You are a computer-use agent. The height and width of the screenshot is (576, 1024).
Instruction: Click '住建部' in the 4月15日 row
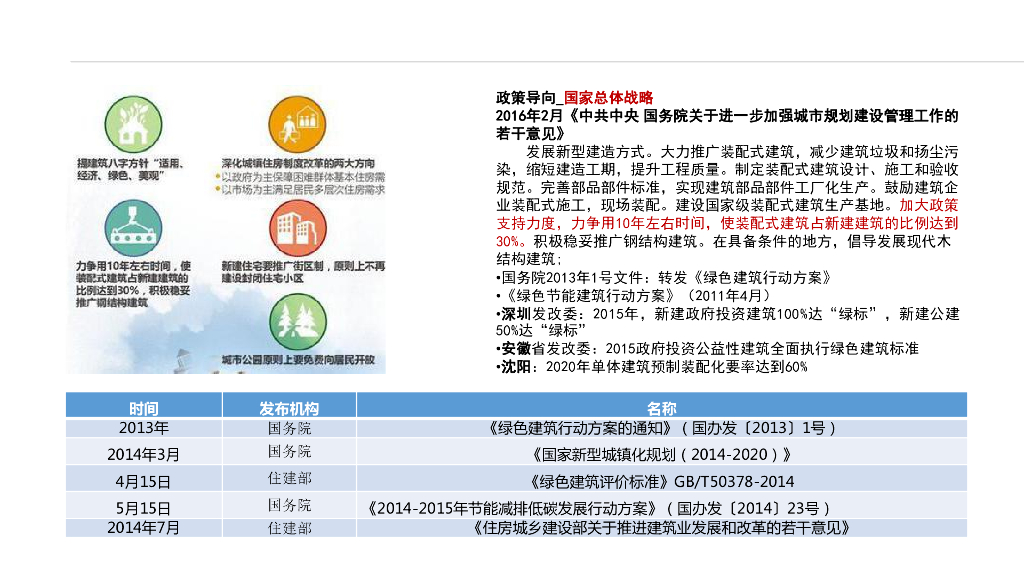289,478
